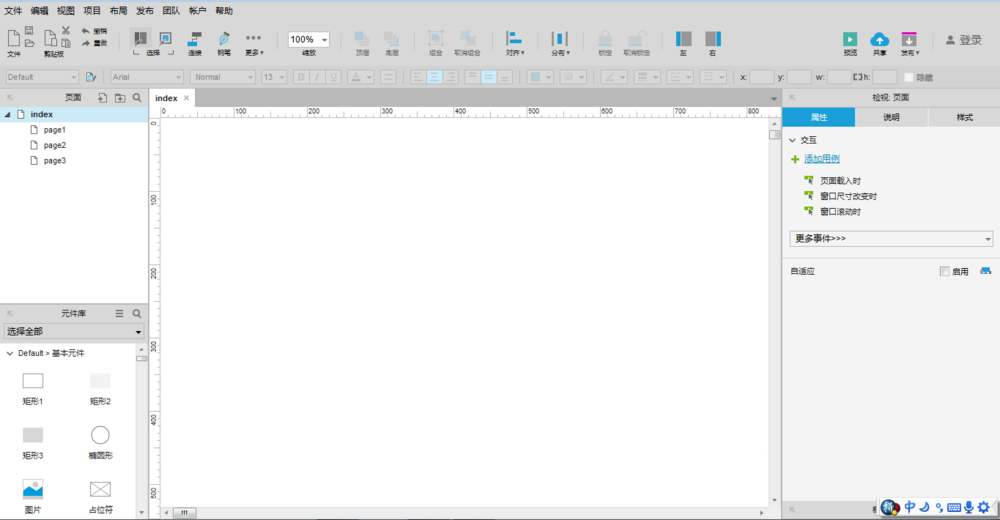
Task: Bring to front with 顶层 icon
Action: (362, 39)
